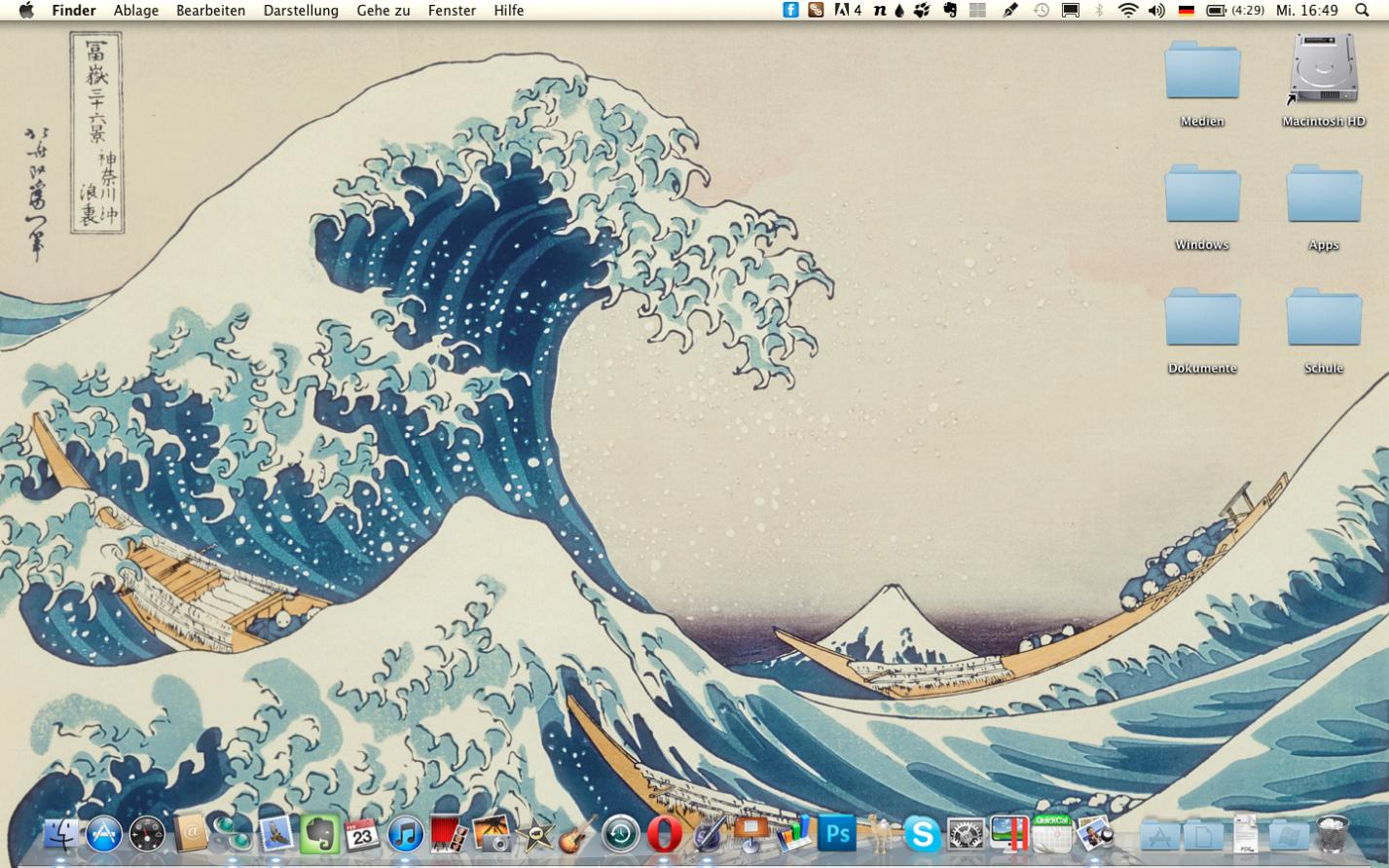Click the water drop menu bar icon
This screenshot has height=868, width=1389.
click(898, 10)
